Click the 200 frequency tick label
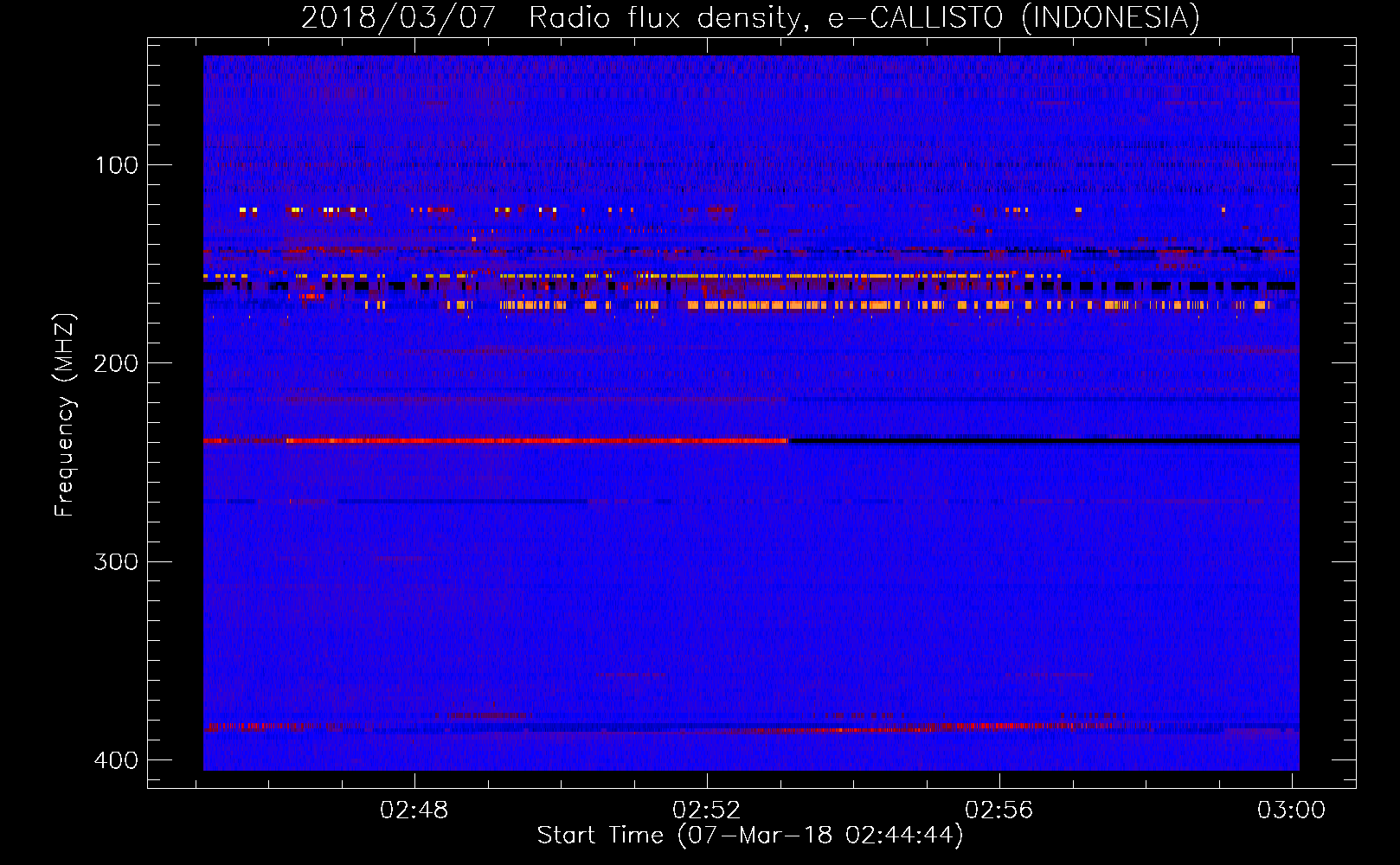1400x865 pixels. coord(117,363)
